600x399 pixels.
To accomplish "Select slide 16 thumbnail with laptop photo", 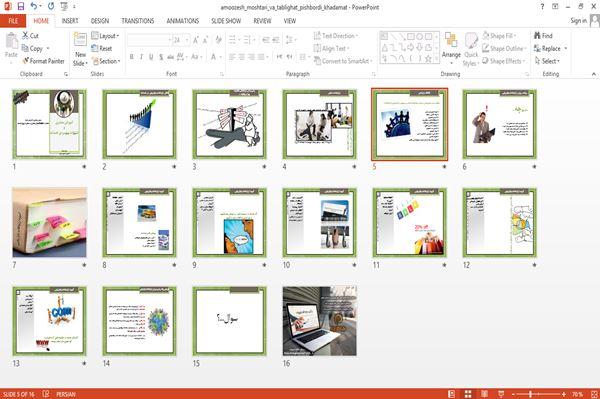I will 320,321.
